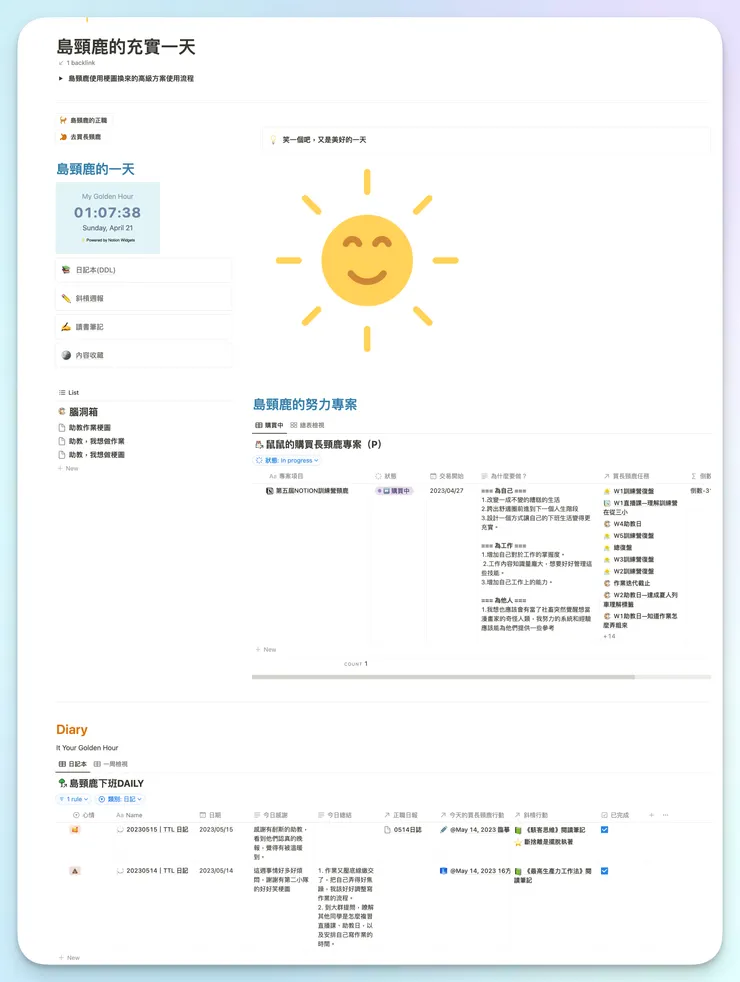740x982 pixels.
Task: Open the 斜槓週報 page button
Action: (143, 299)
